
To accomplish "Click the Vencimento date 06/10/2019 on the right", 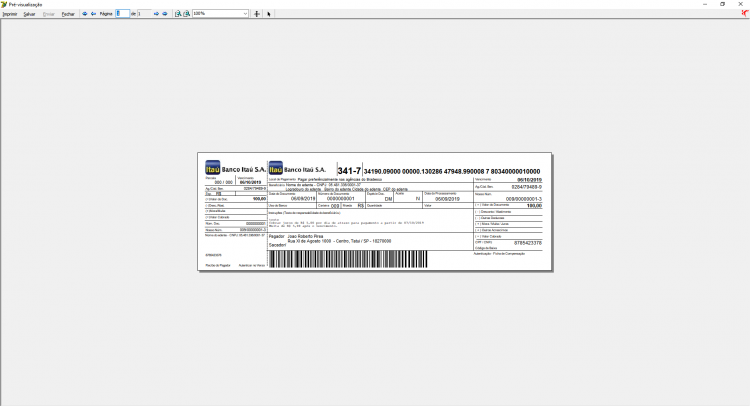I will (529, 180).
